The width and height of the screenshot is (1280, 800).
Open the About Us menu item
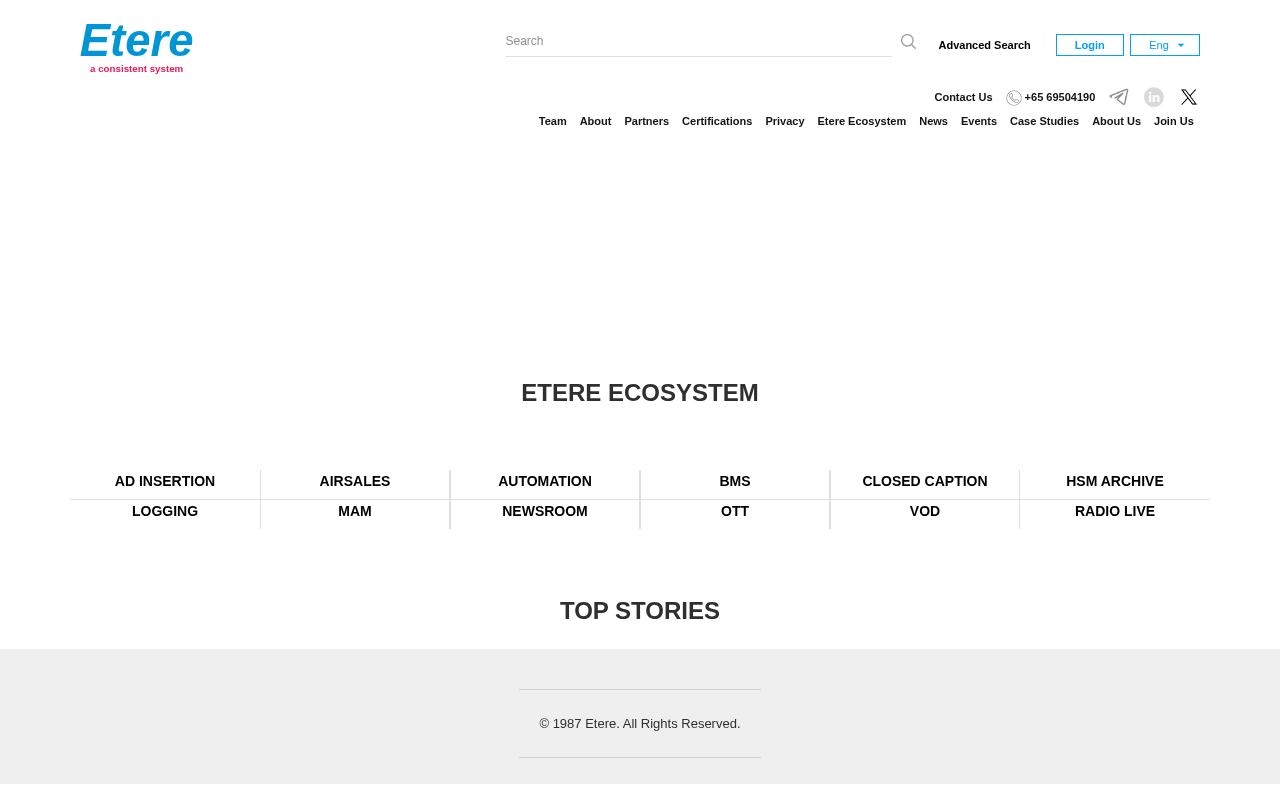(1116, 121)
